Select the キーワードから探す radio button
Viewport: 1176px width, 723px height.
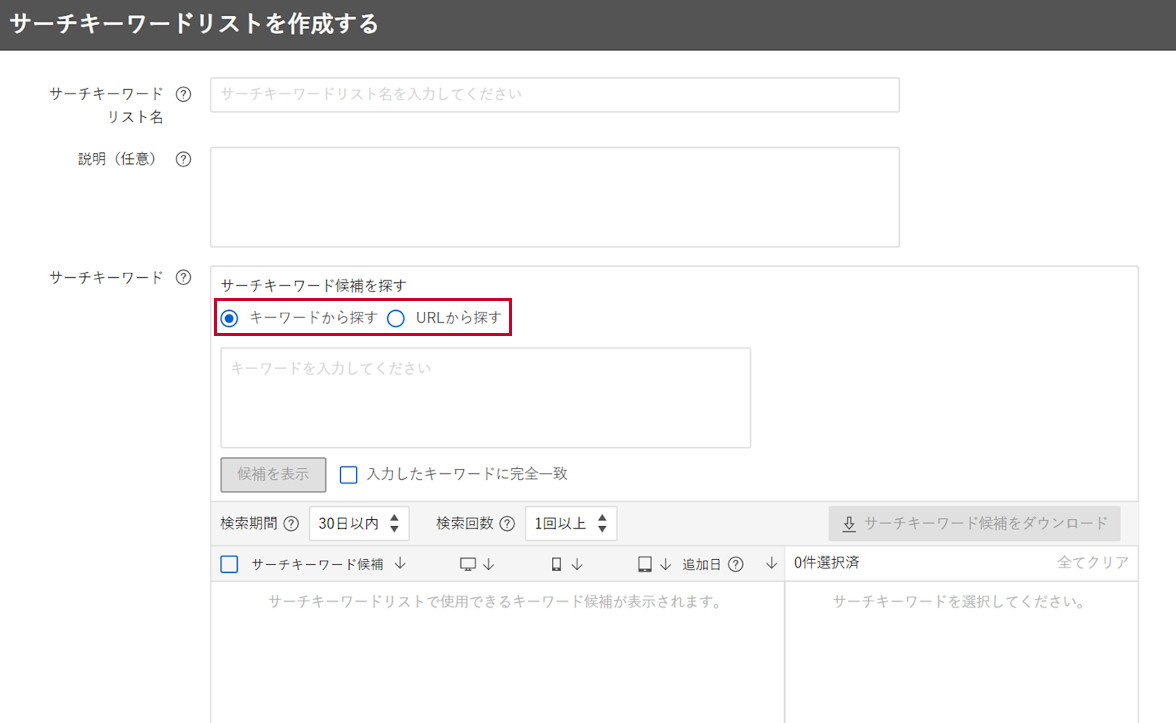(x=230, y=319)
